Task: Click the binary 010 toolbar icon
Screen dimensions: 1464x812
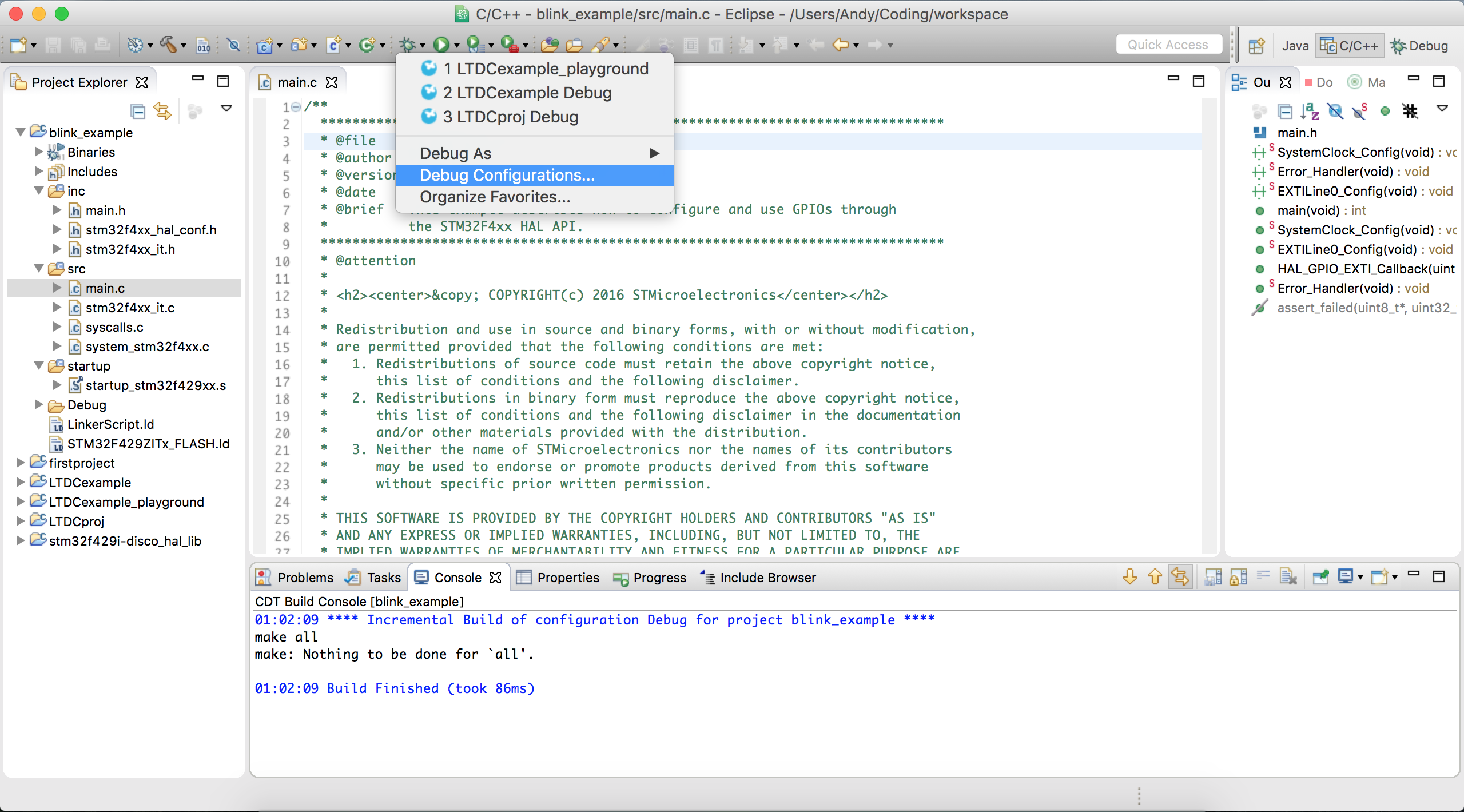Action: click(x=203, y=45)
